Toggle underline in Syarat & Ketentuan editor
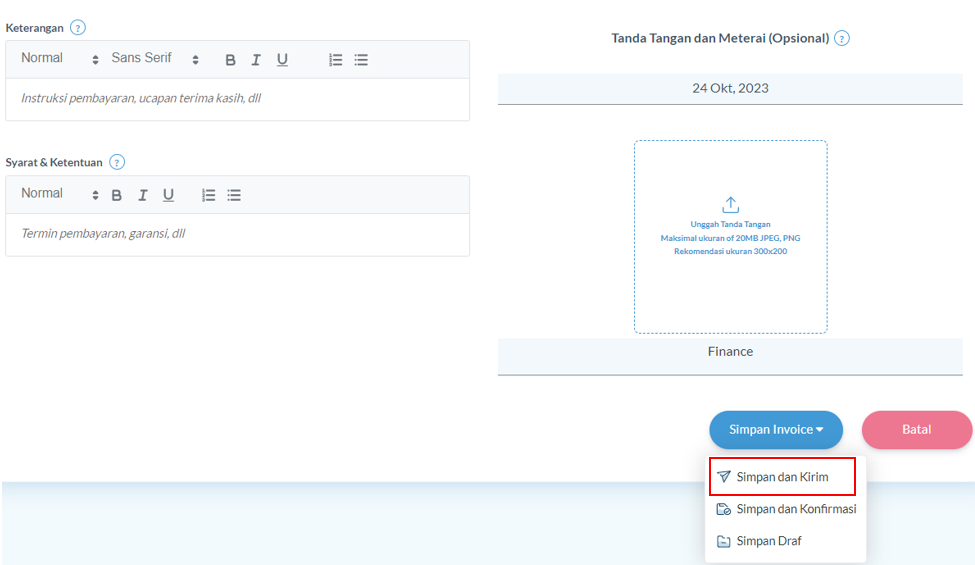 pyautogui.click(x=168, y=195)
